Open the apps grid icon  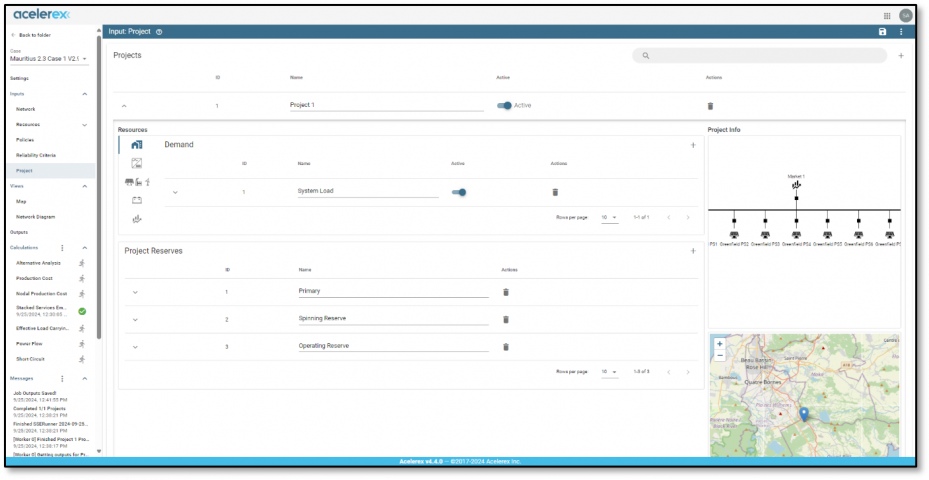(887, 15)
